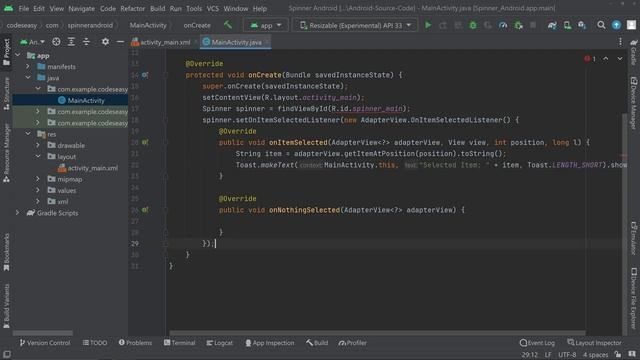
Task: Expand the Gradle Scripts node
Action: point(18,213)
